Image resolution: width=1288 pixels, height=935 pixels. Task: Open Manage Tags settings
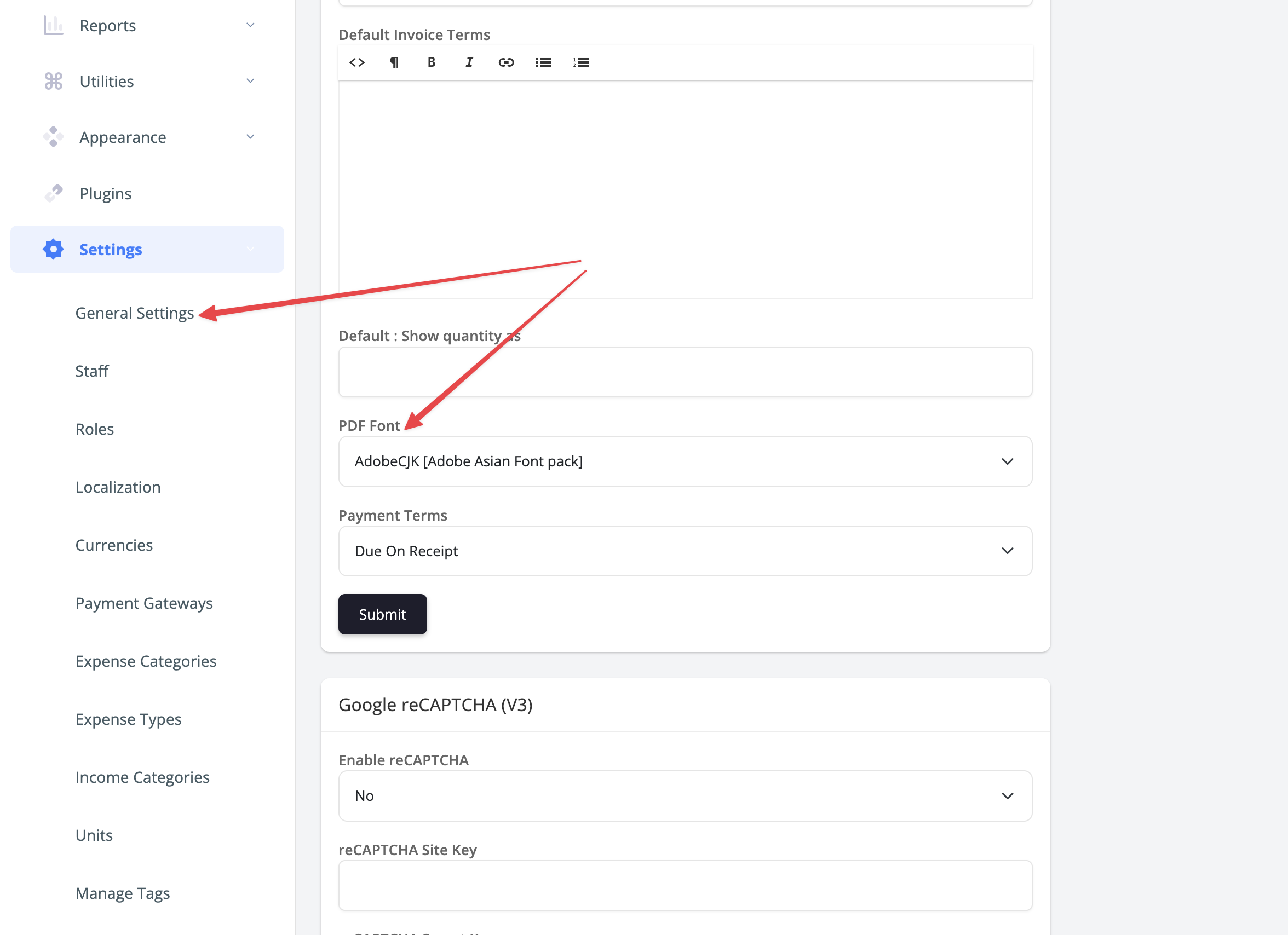pos(123,893)
